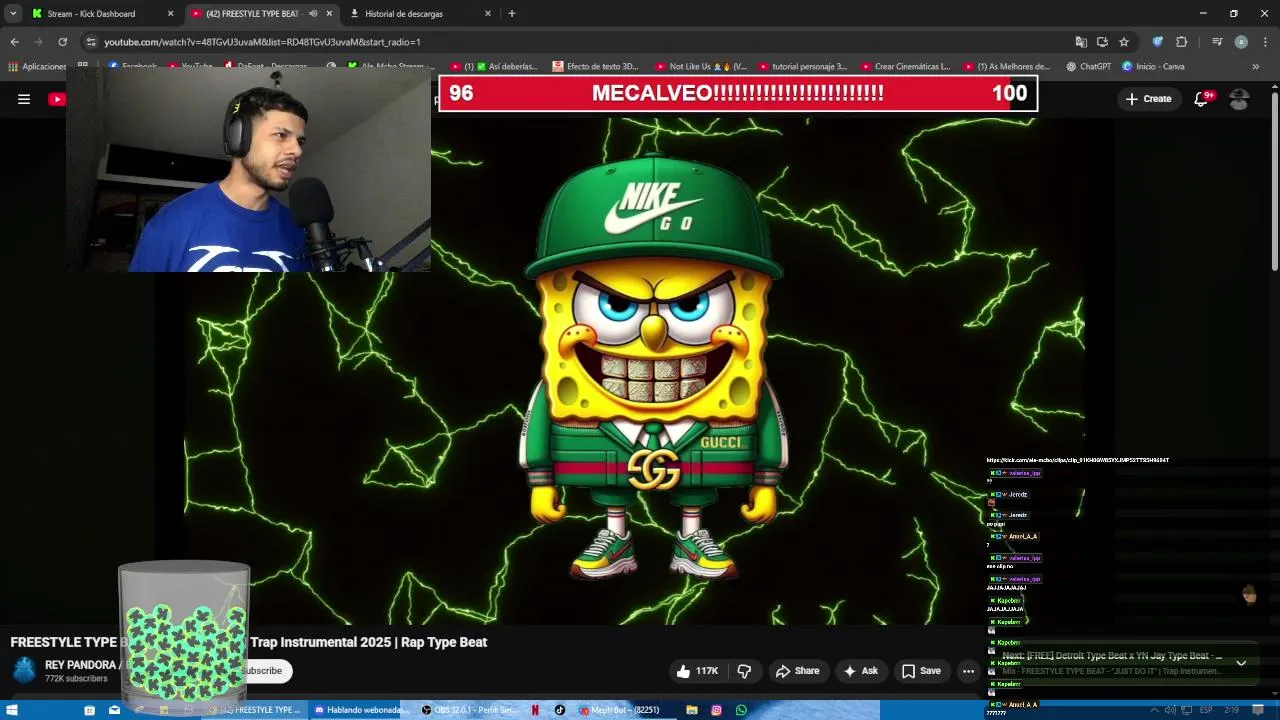Open TikTok taskbar icon
This screenshot has height=720, width=1280.
coord(559,710)
